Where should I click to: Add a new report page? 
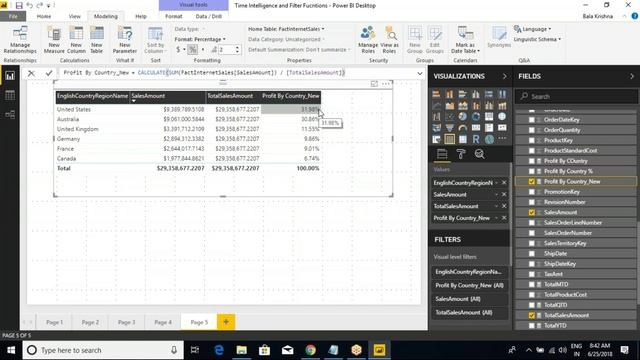[x=226, y=322]
